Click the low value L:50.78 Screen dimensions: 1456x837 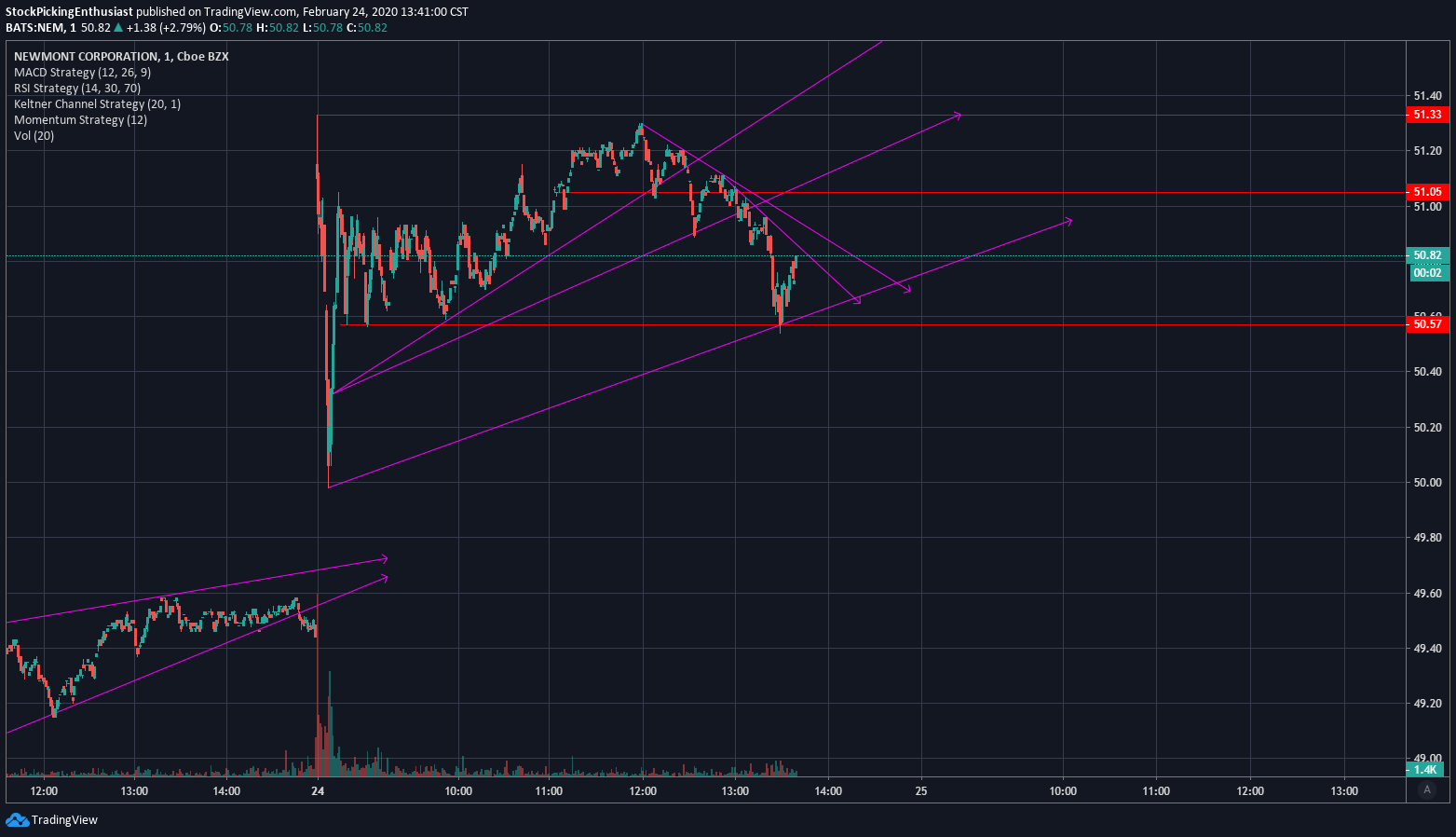pyautogui.click(x=322, y=28)
